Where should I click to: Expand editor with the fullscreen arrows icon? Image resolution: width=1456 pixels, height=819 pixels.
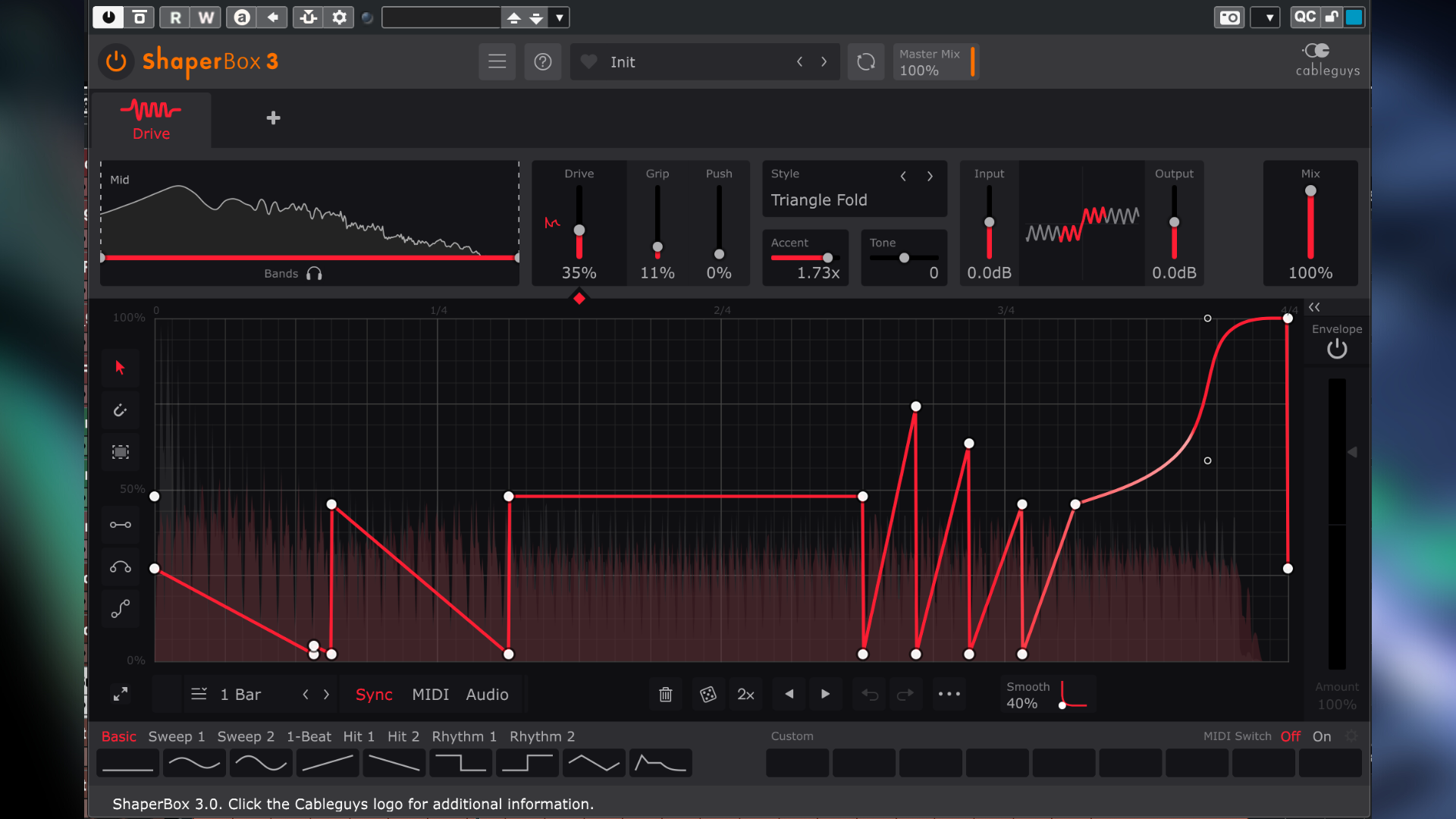point(121,695)
